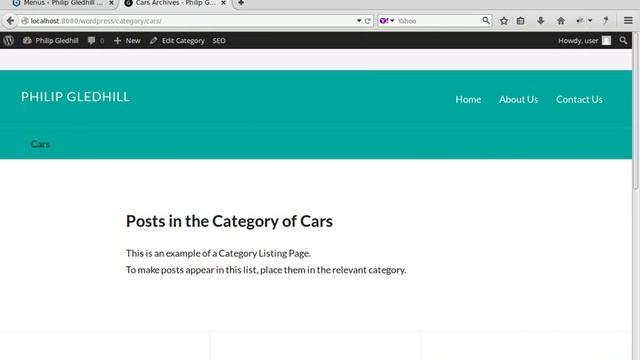Click the PHILIP GLEDHILL site title
640x360 pixels.
point(76,97)
